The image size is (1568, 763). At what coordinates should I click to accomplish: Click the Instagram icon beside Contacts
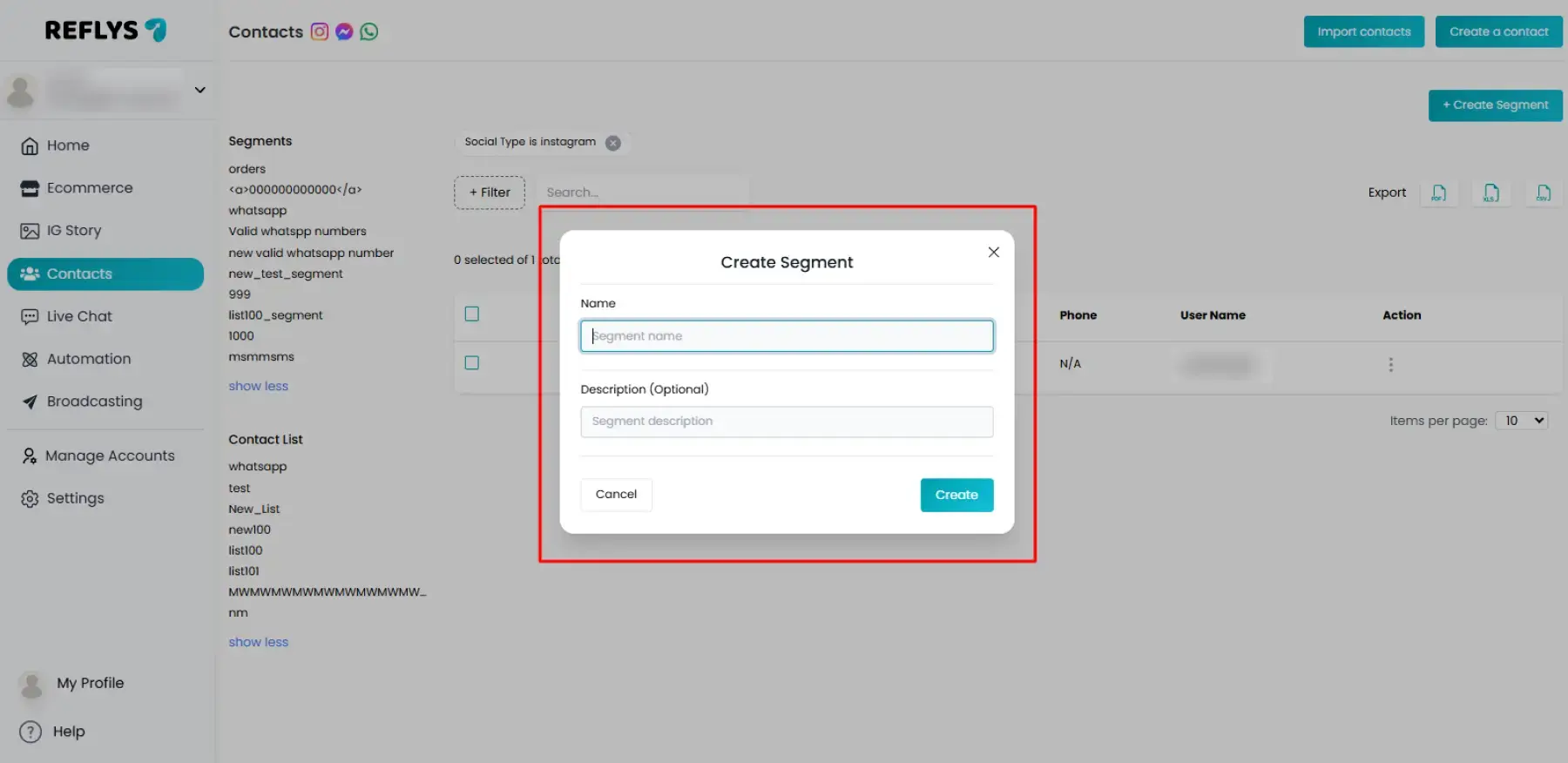320,32
